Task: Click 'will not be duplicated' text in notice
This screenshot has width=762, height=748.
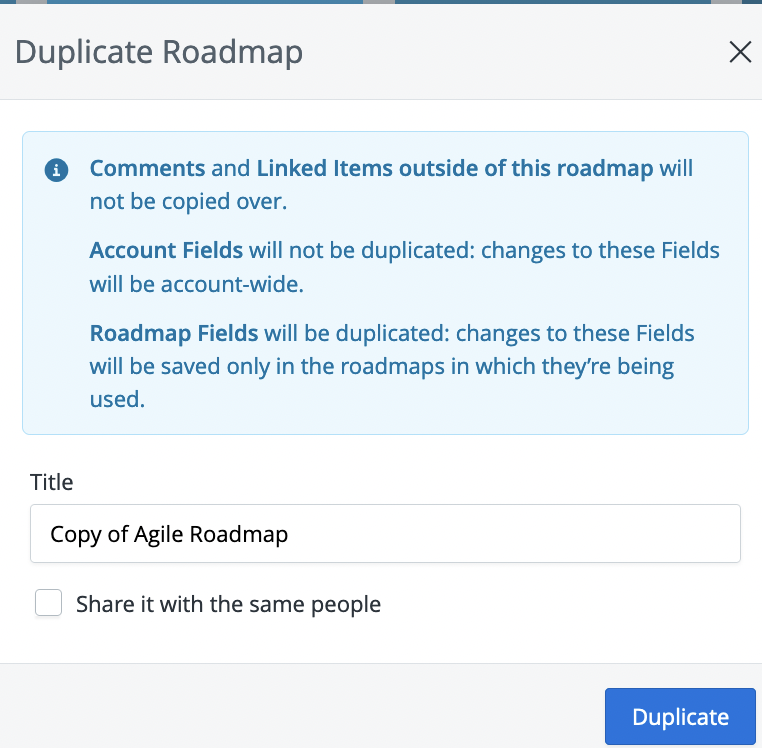Action: (x=361, y=251)
